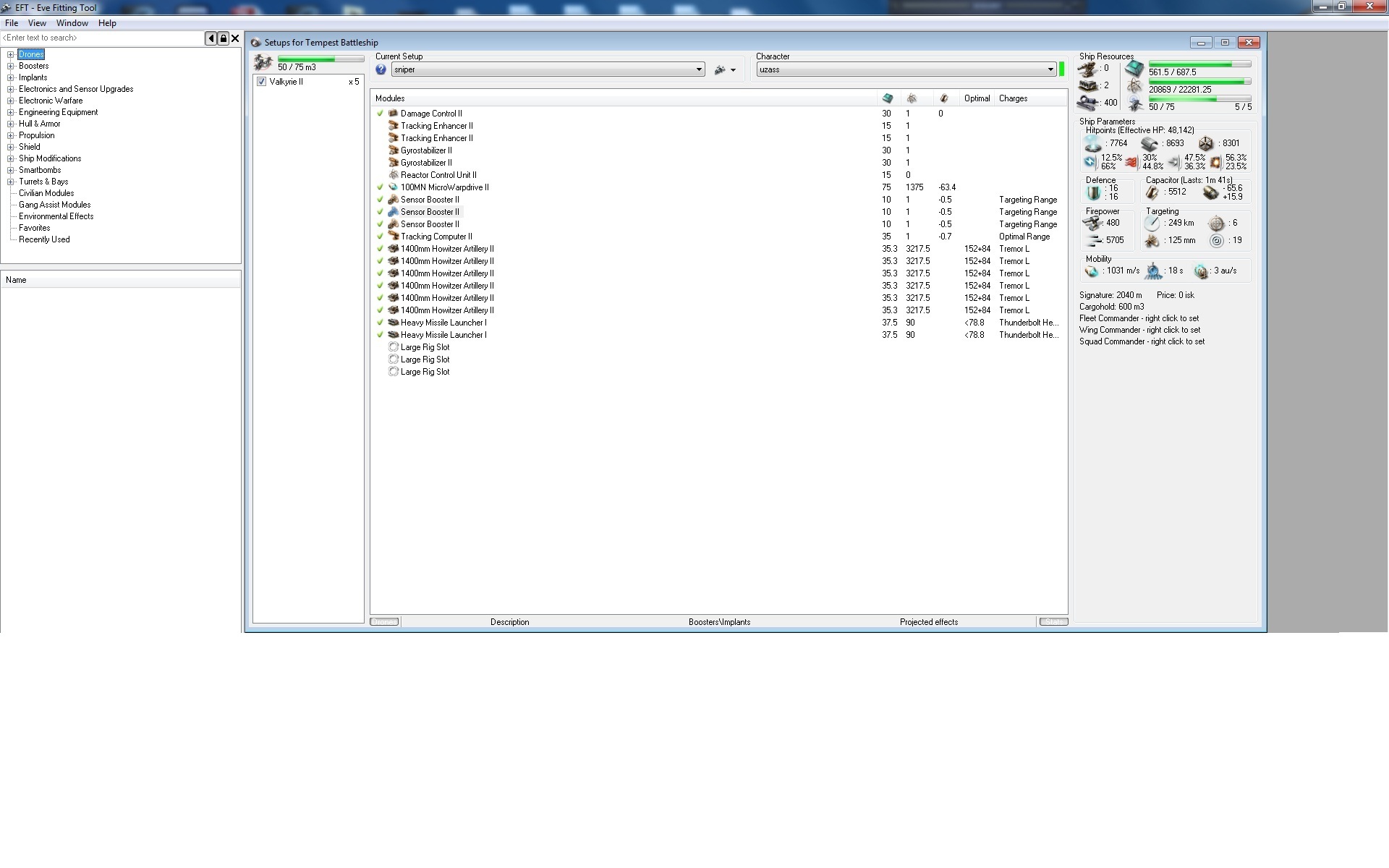Image resolution: width=1389 pixels, height=868 pixels.
Task: Expand the Turrets & Bays tree node
Action: (x=11, y=182)
